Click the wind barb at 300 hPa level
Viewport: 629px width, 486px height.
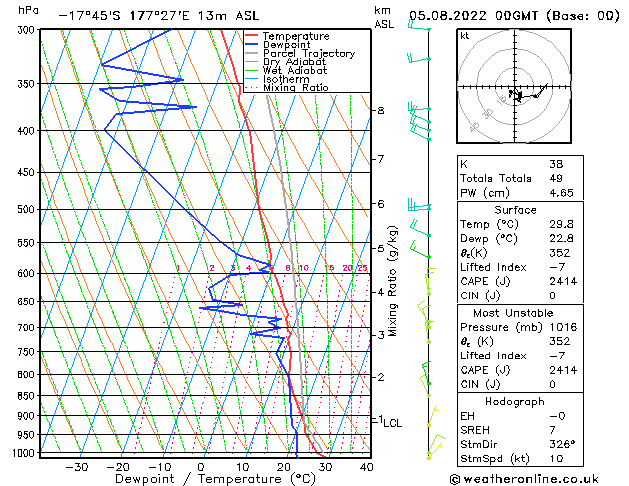419,26
